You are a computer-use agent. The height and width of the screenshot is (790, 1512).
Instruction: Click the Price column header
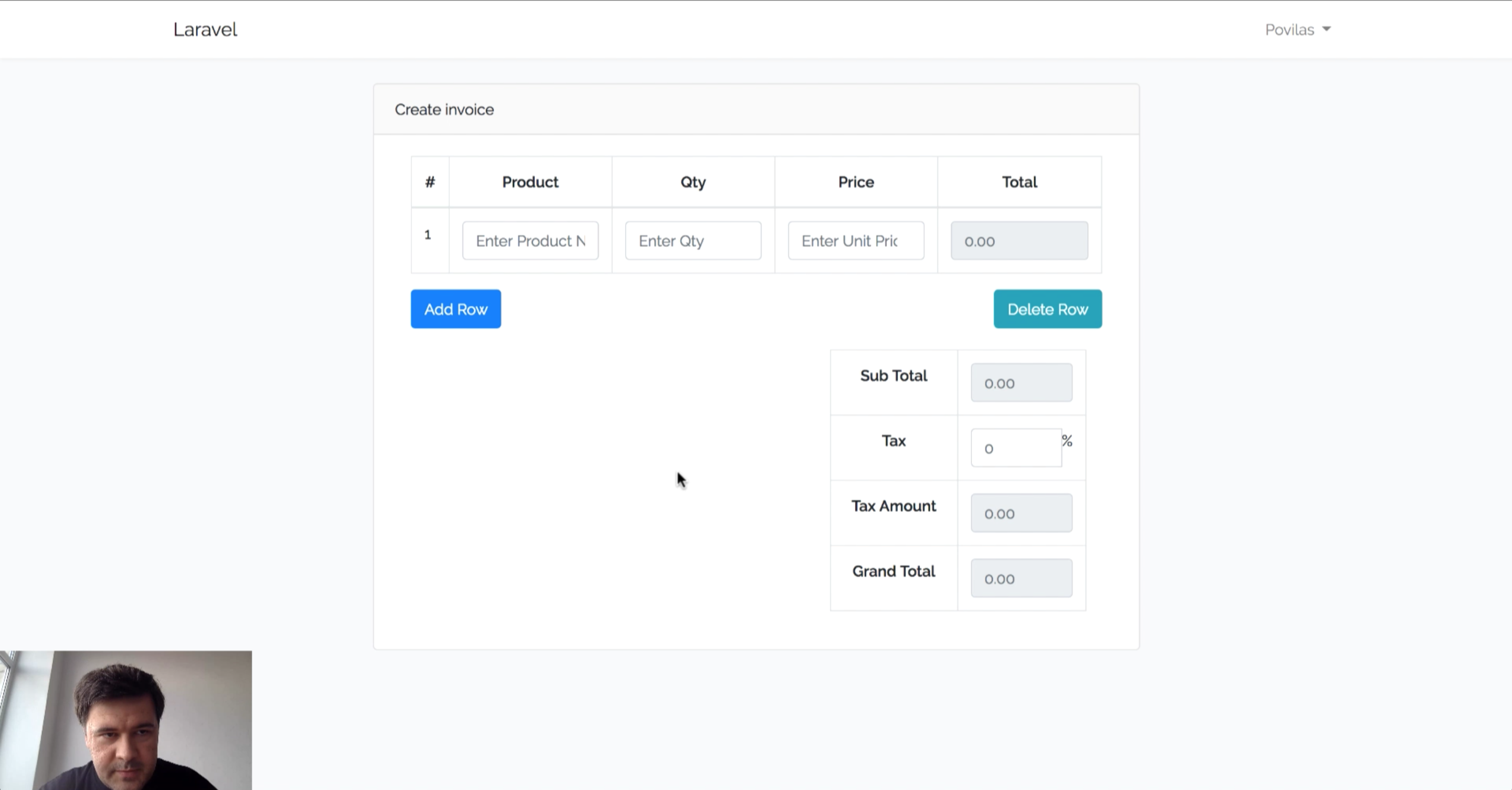pos(856,182)
